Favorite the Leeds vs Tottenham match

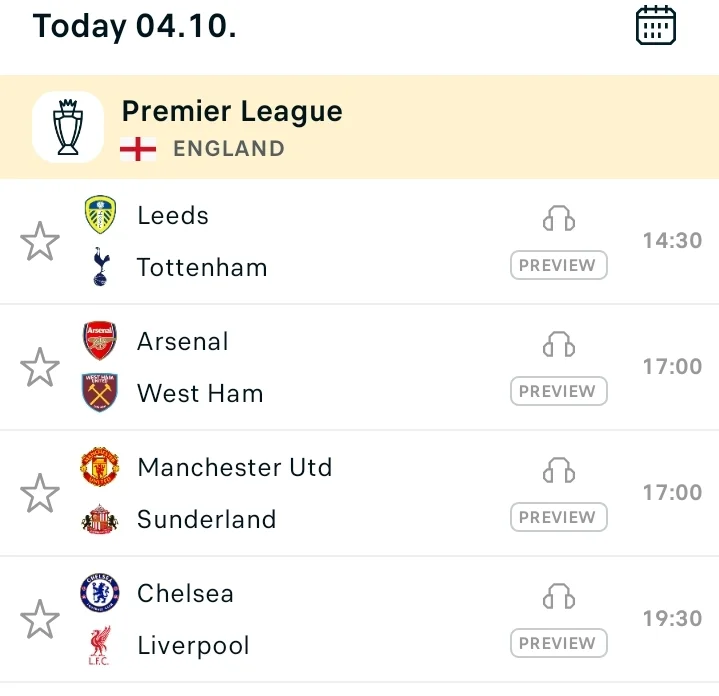(x=40, y=242)
